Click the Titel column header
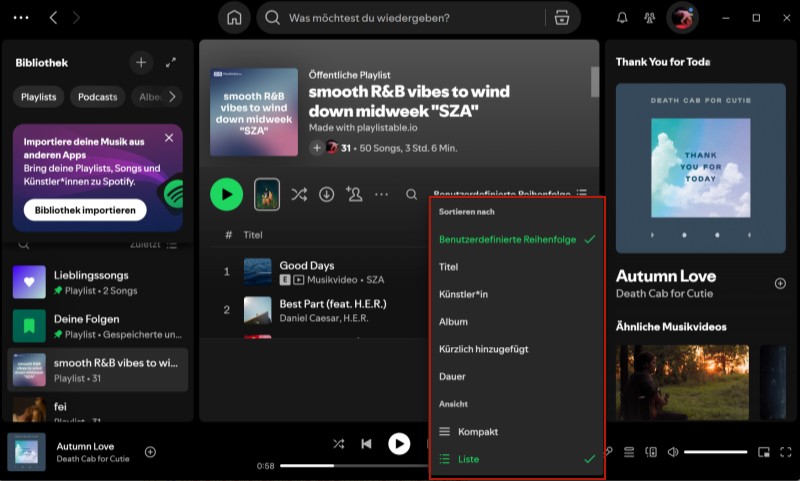This screenshot has width=800, height=481. coord(253,235)
